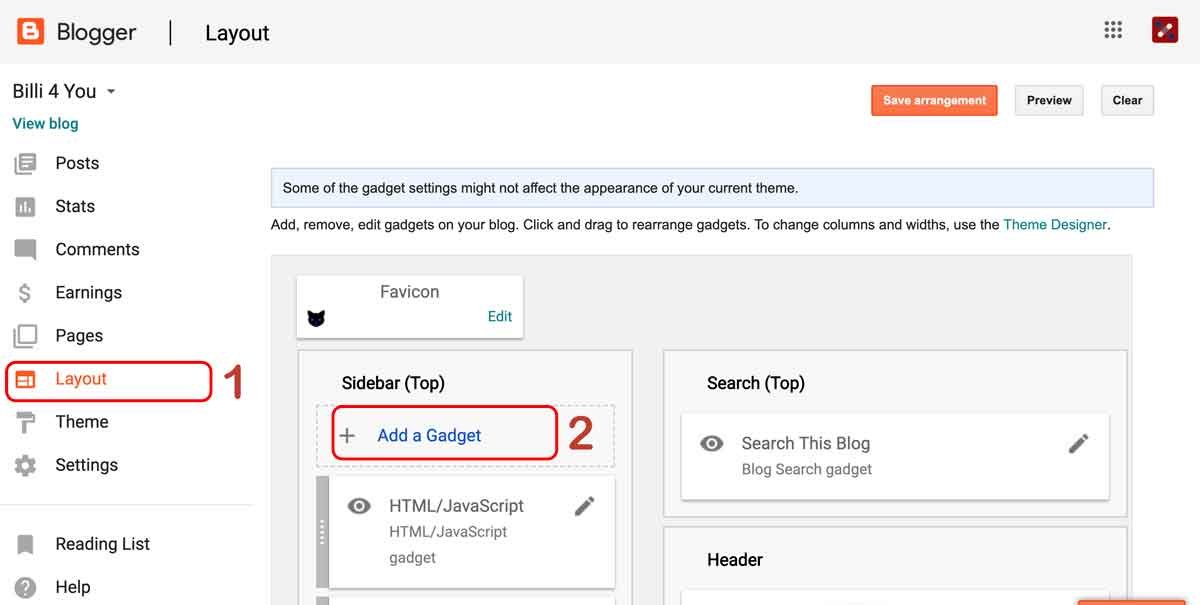Click the Favicon gadget title
This screenshot has height=605, width=1200.
409,292
